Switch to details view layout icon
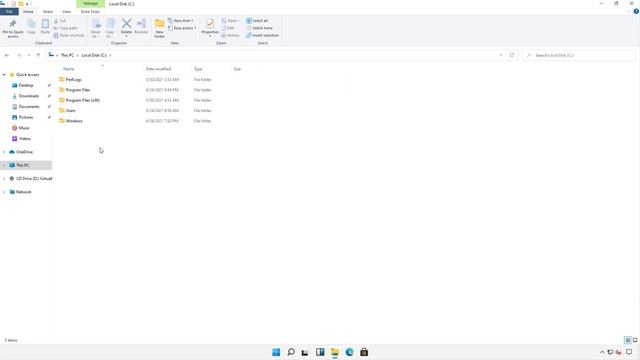This screenshot has height=360, width=640. pyautogui.click(x=628, y=340)
